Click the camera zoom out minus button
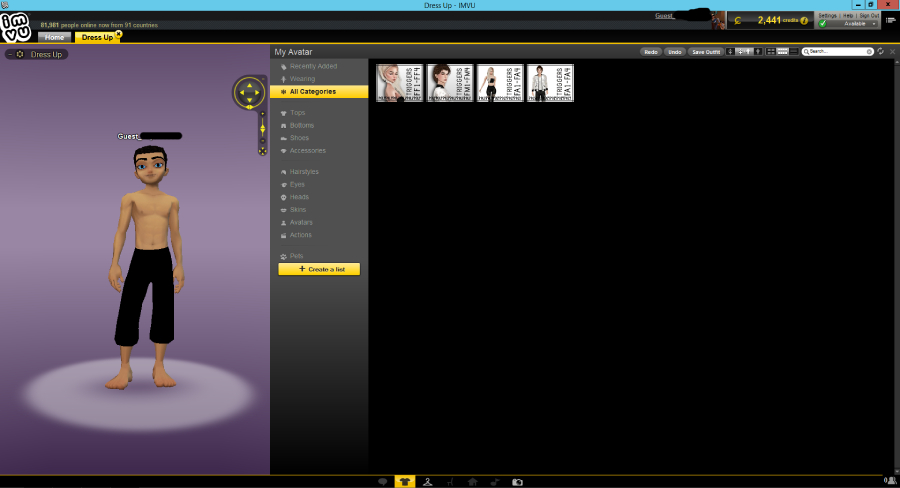The width and height of the screenshot is (900, 488). [262, 141]
